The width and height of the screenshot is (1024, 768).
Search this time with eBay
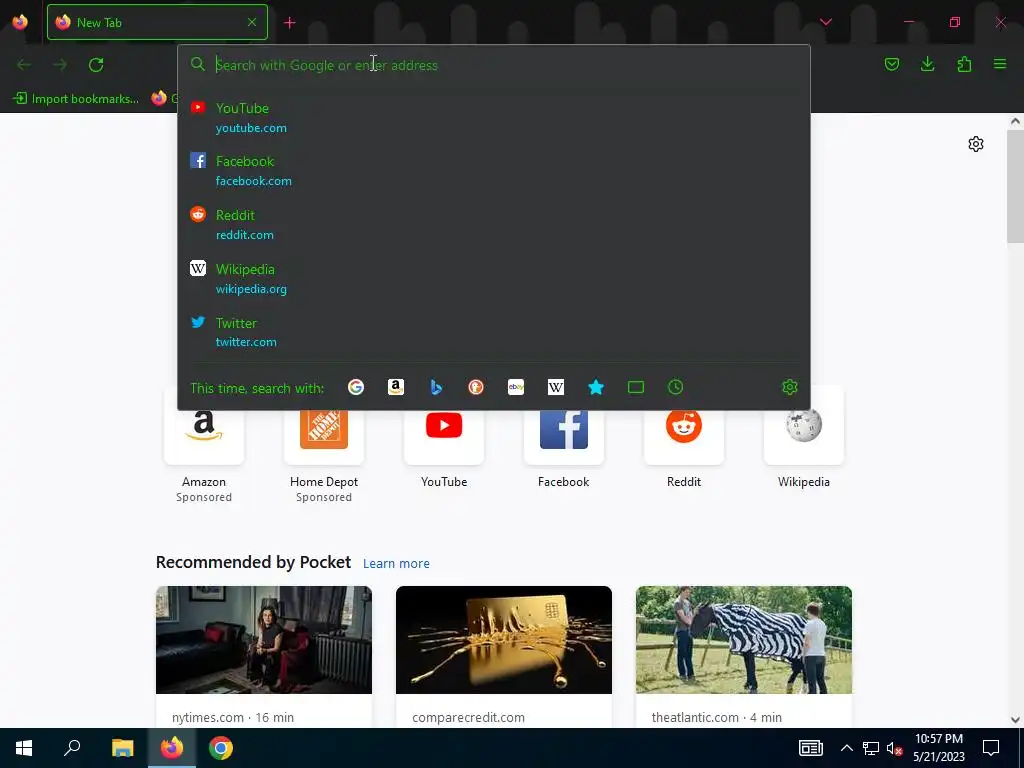click(516, 387)
